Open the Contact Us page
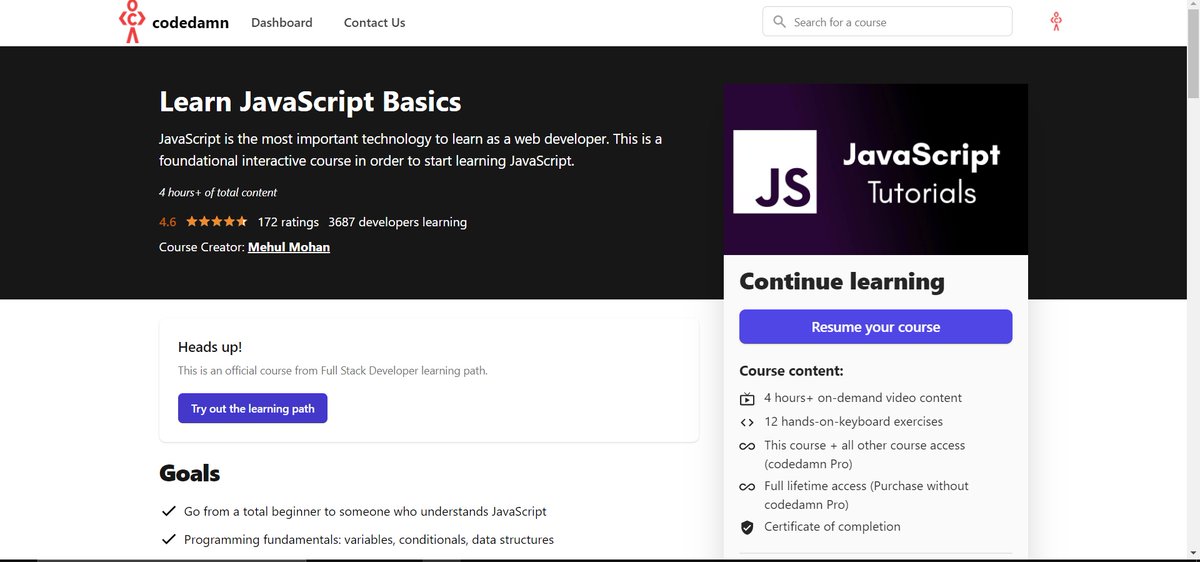Image resolution: width=1200 pixels, height=562 pixels. point(374,22)
